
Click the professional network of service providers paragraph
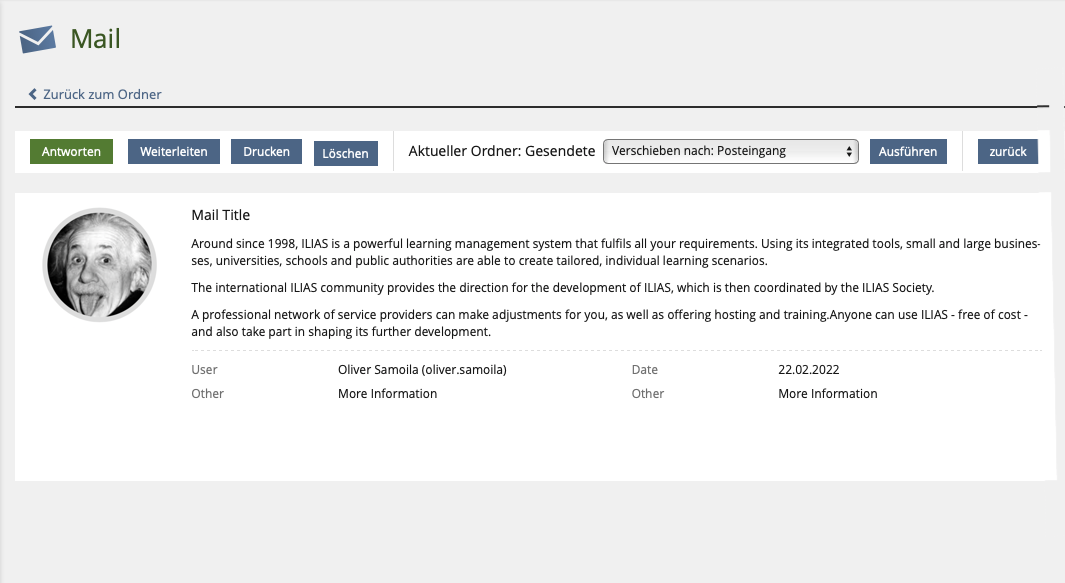(615, 323)
